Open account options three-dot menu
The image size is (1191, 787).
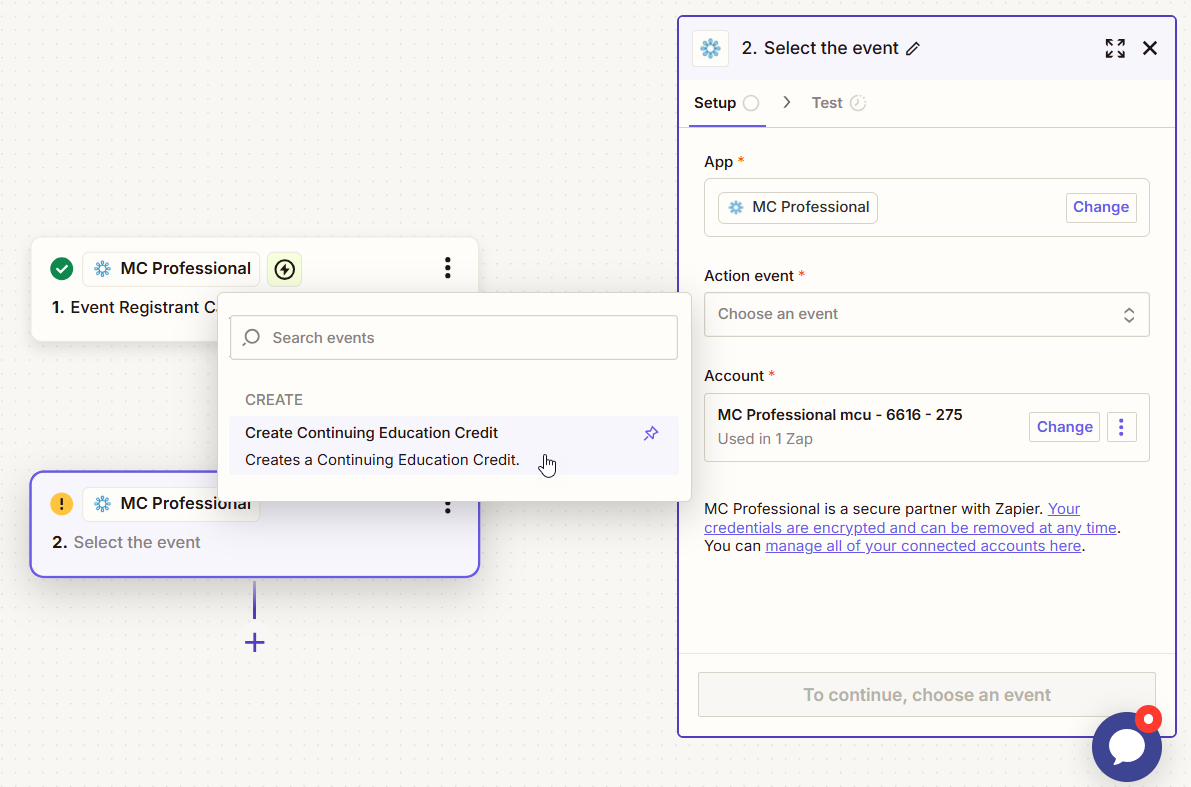pyautogui.click(x=1121, y=427)
